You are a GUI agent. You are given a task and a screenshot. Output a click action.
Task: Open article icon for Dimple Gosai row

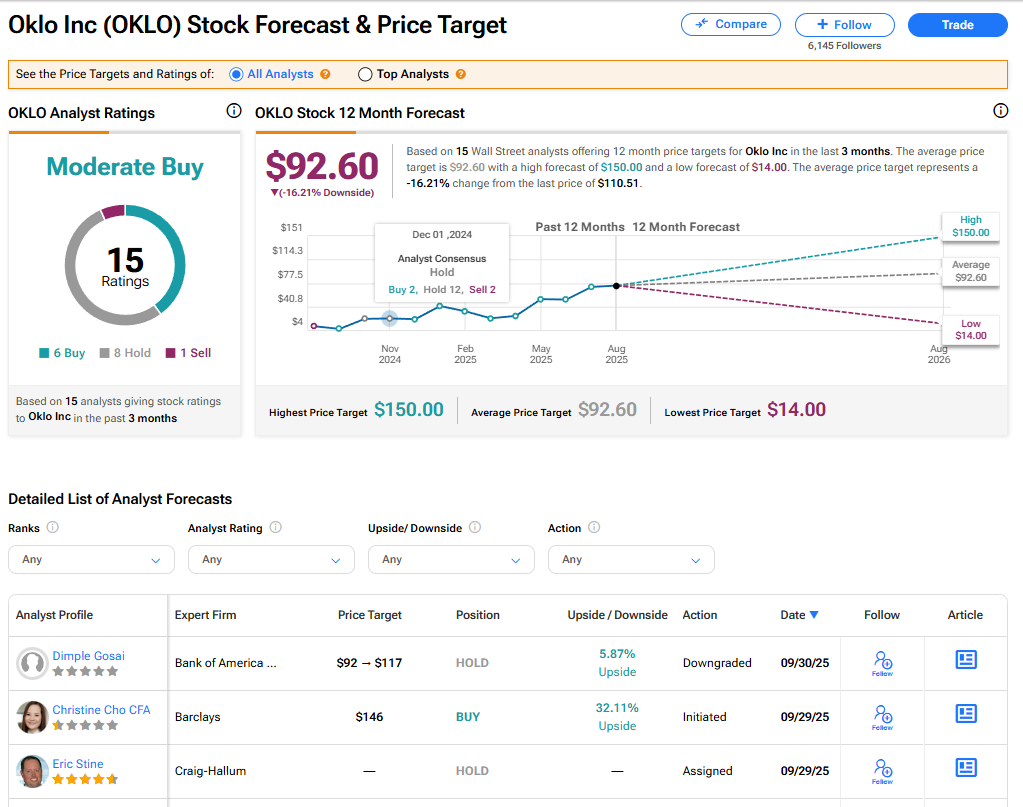[x=965, y=660]
